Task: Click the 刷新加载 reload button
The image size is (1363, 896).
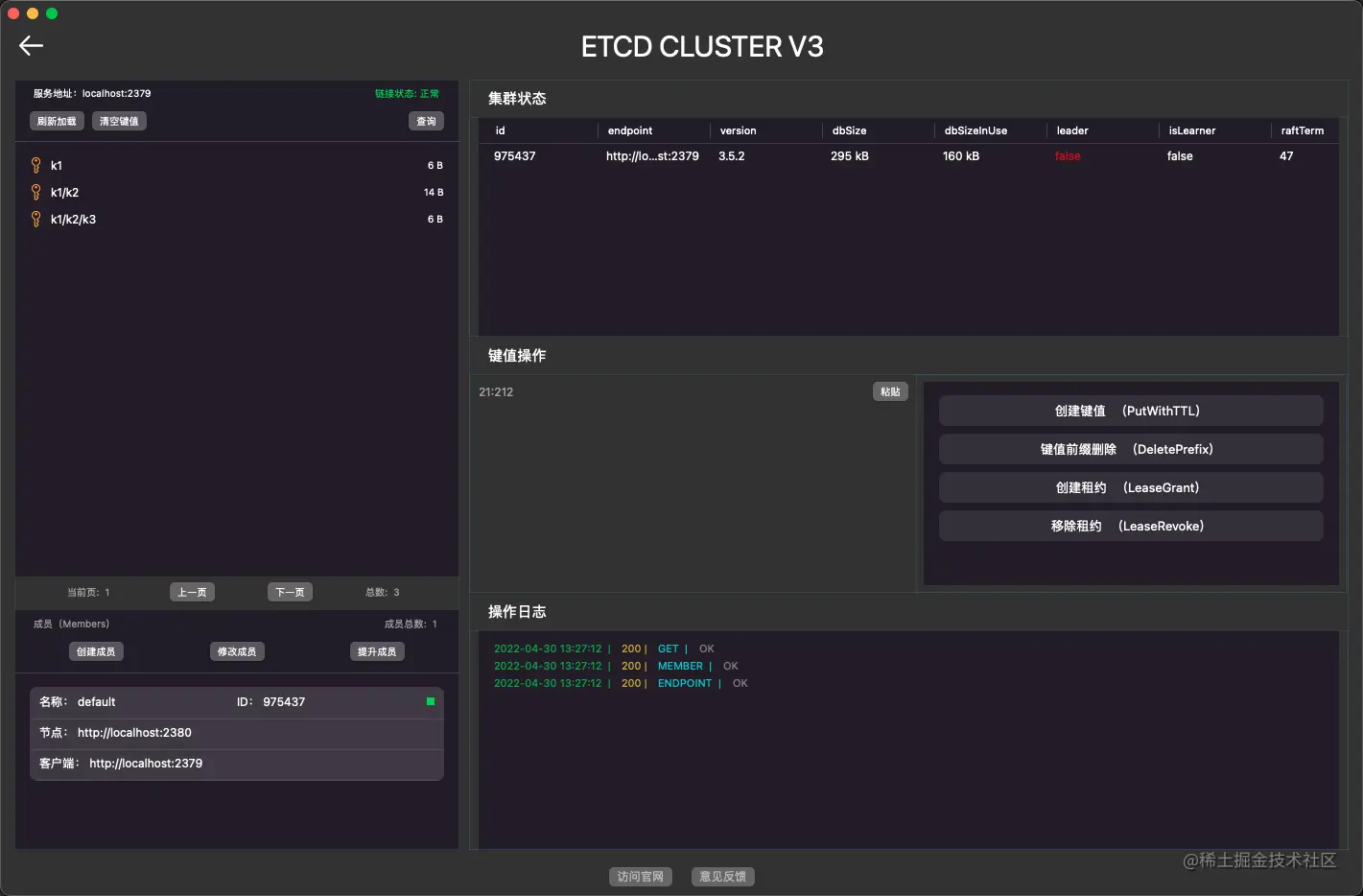Action: [56, 120]
